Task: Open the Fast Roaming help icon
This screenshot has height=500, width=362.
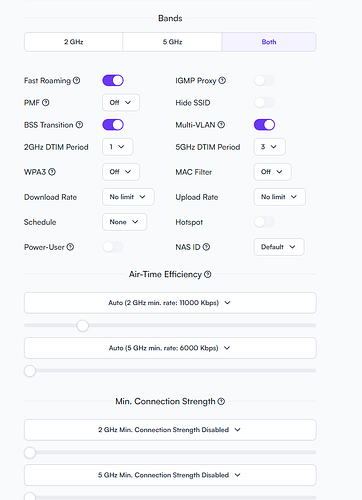Action: [x=77, y=80]
